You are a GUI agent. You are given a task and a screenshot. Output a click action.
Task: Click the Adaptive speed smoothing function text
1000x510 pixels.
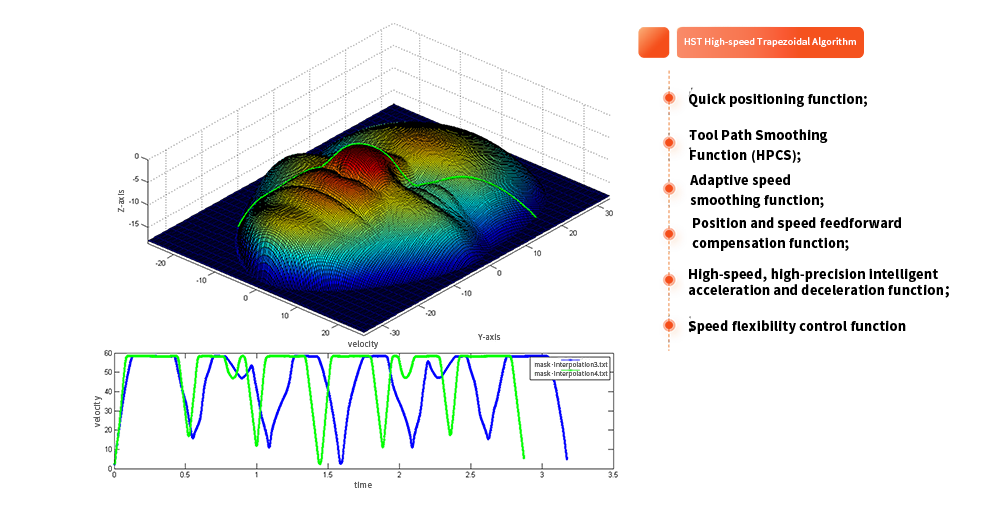(755, 190)
